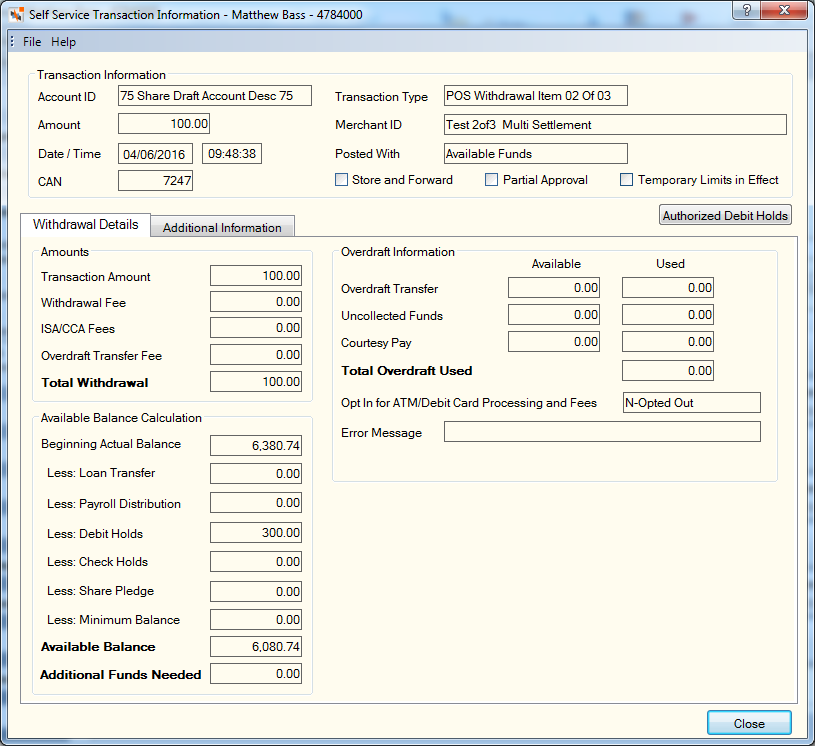Viewport: 815px width, 746px height.
Task: Switch to the Withdrawal Details tab
Action: pyautogui.click(x=86, y=225)
